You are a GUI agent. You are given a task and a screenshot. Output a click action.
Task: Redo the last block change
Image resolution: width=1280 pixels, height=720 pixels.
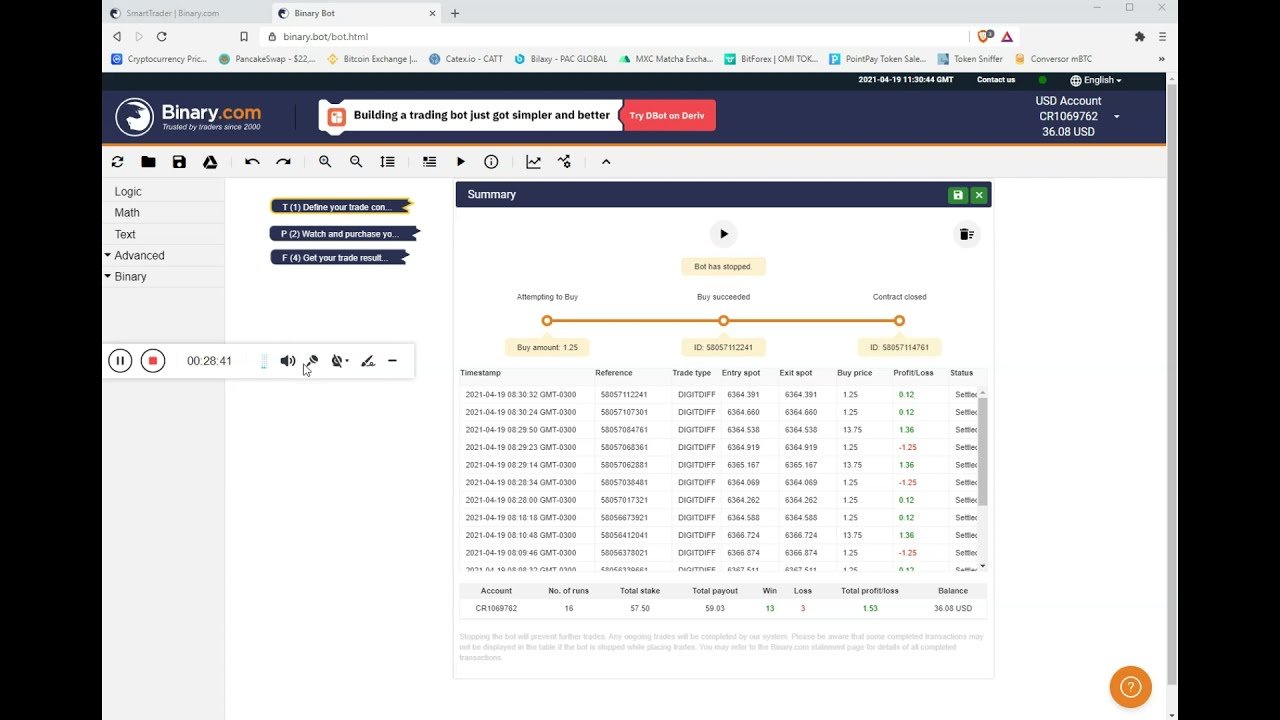pyautogui.click(x=283, y=162)
